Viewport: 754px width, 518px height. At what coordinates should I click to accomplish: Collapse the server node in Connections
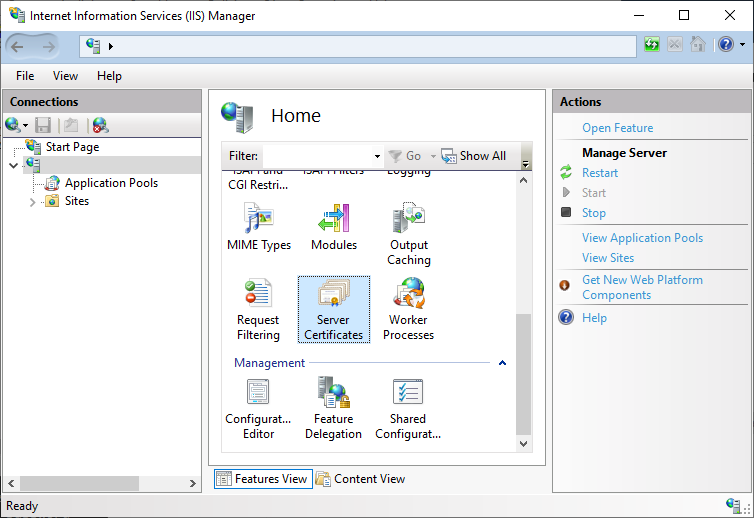12,165
